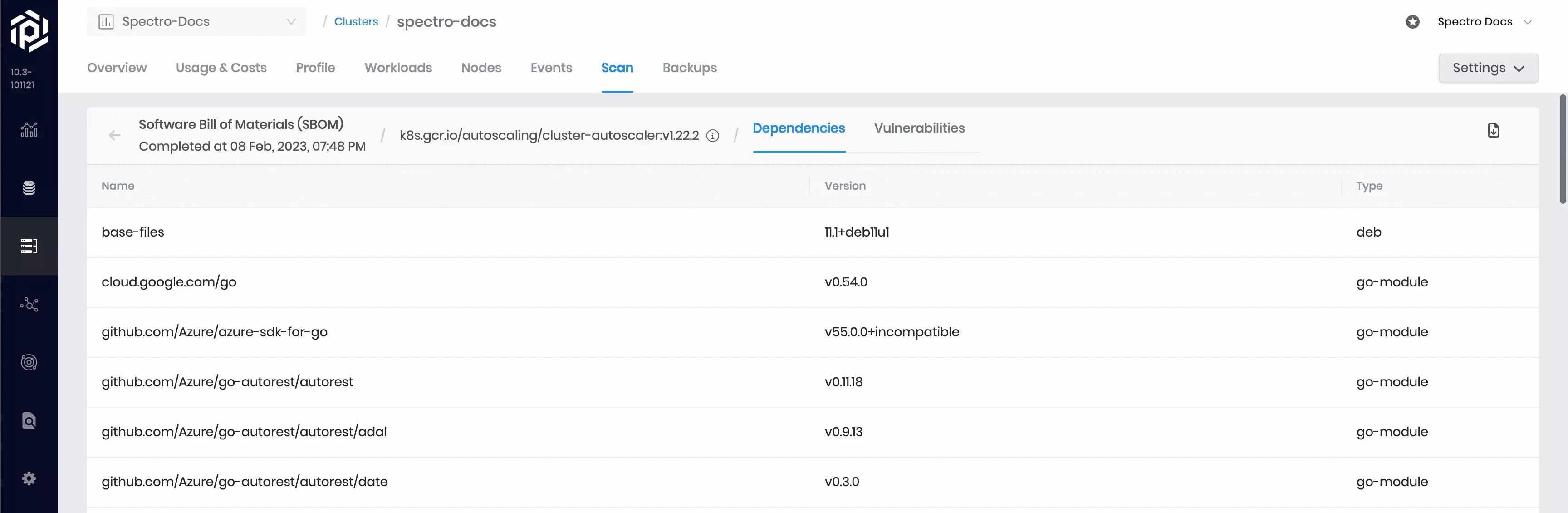Image resolution: width=1568 pixels, height=513 pixels.
Task: Select the Scan tab
Action: tap(617, 67)
